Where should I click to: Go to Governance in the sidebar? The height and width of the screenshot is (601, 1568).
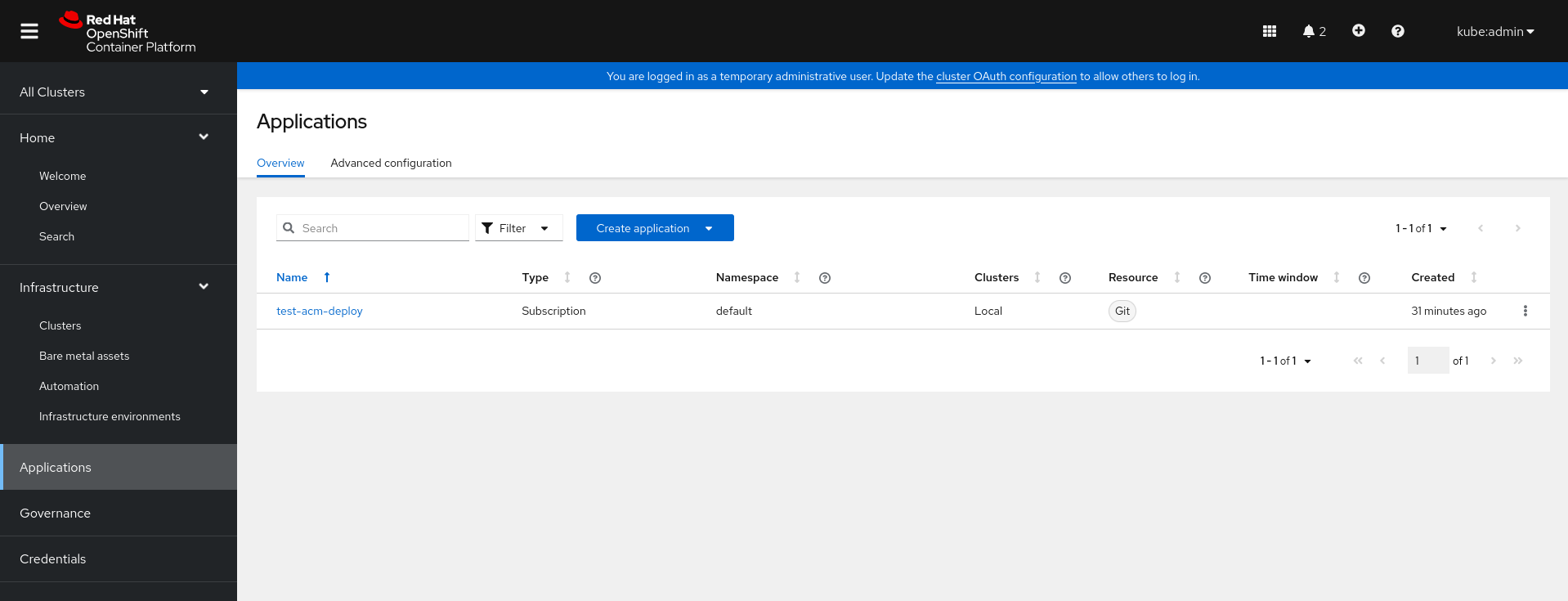tap(56, 513)
